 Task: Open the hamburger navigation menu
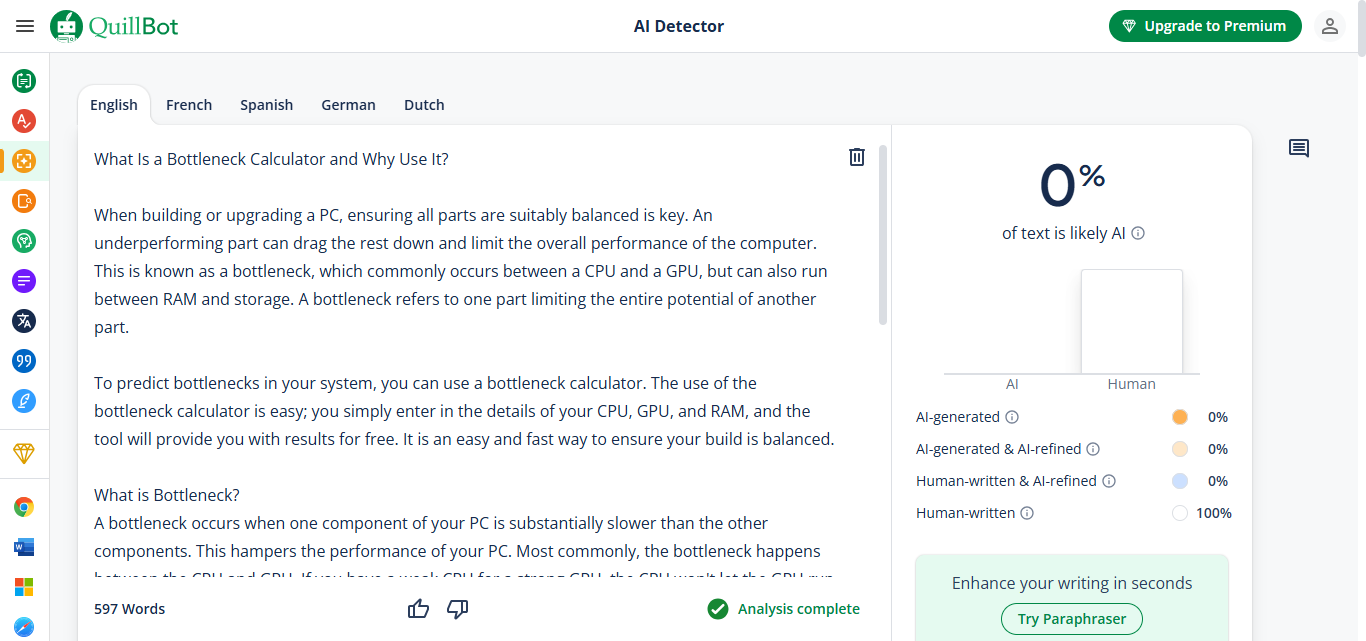(25, 26)
